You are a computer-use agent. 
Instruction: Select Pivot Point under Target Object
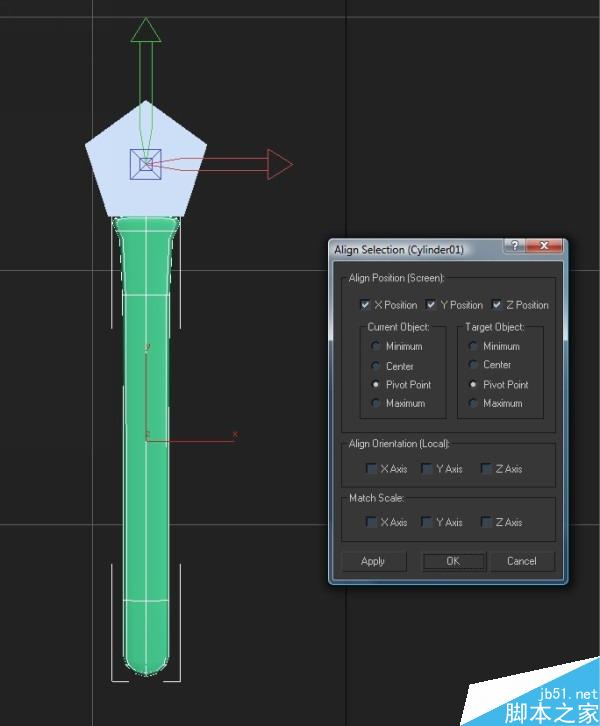[x=473, y=385]
